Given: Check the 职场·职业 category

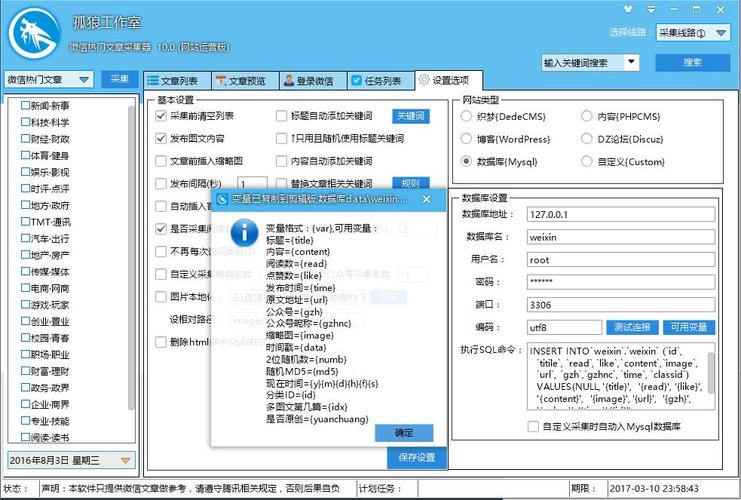Looking at the screenshot, I should coord(26,354).
